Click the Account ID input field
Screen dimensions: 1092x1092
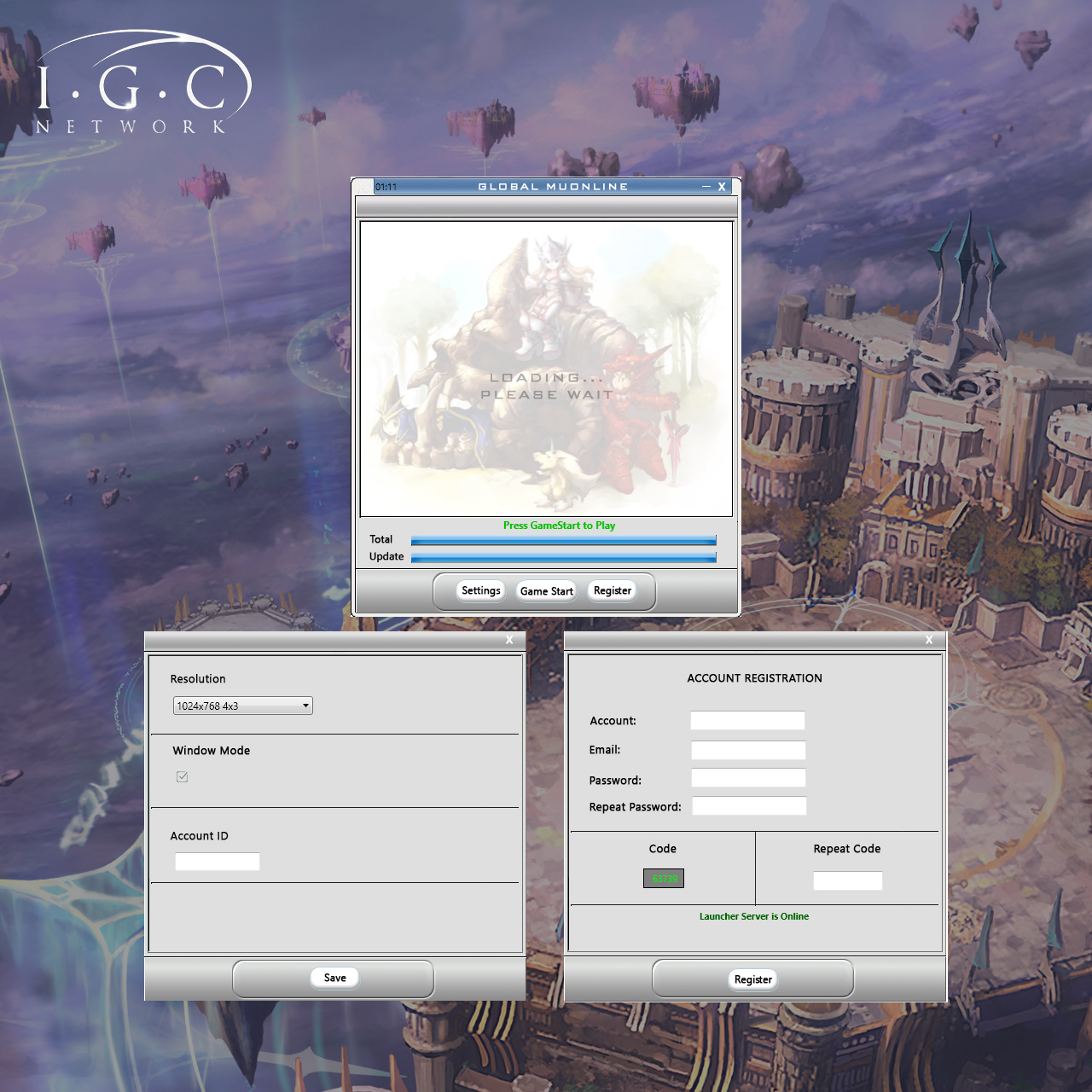coord(217,862)
